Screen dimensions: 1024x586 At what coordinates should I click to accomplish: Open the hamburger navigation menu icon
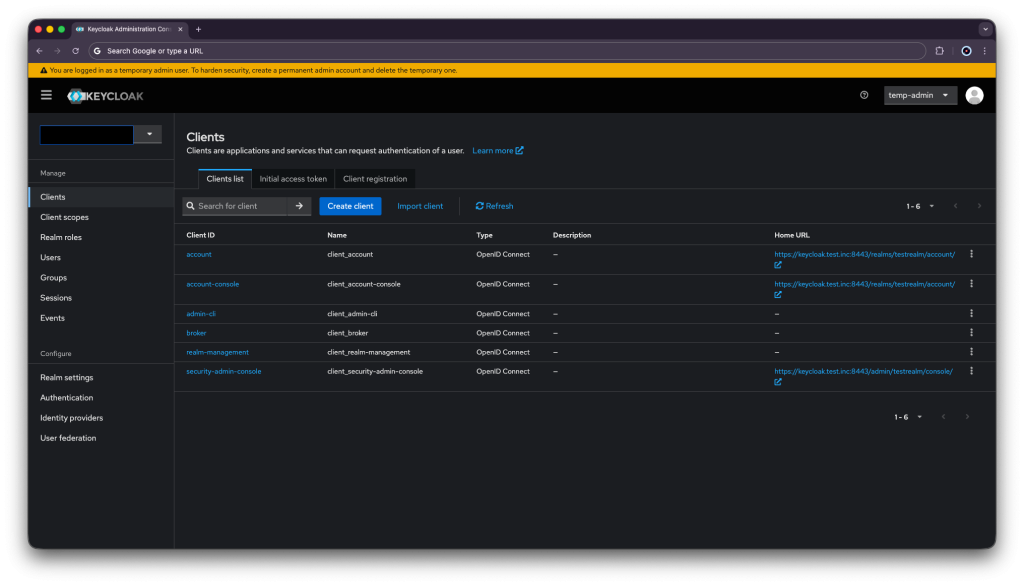tap(46, 95)
